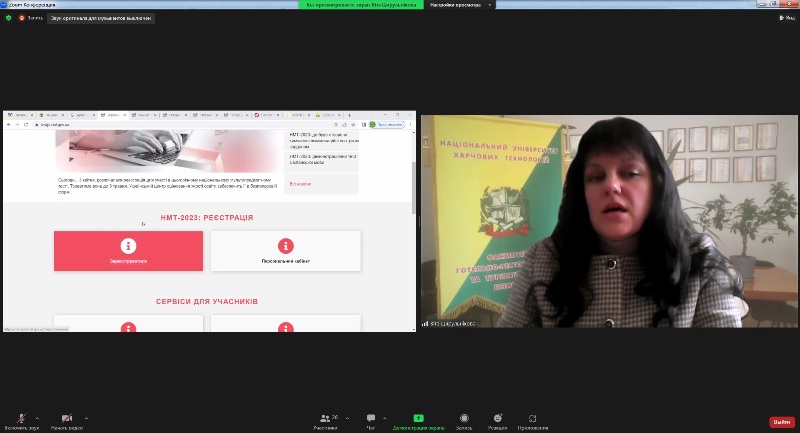Click the green browser profile avatar
Screen dimensions: 800x433
(x=372, y=124)
